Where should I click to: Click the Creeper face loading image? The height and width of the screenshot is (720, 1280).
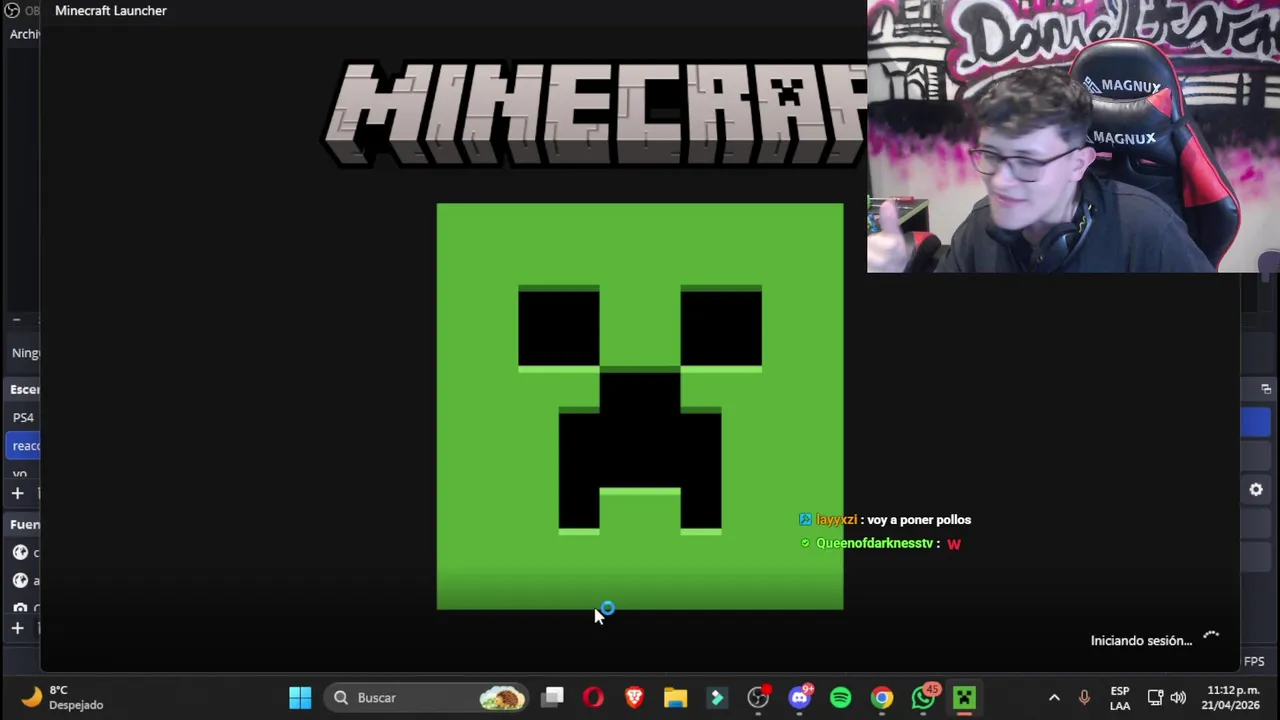pos(640,406)
